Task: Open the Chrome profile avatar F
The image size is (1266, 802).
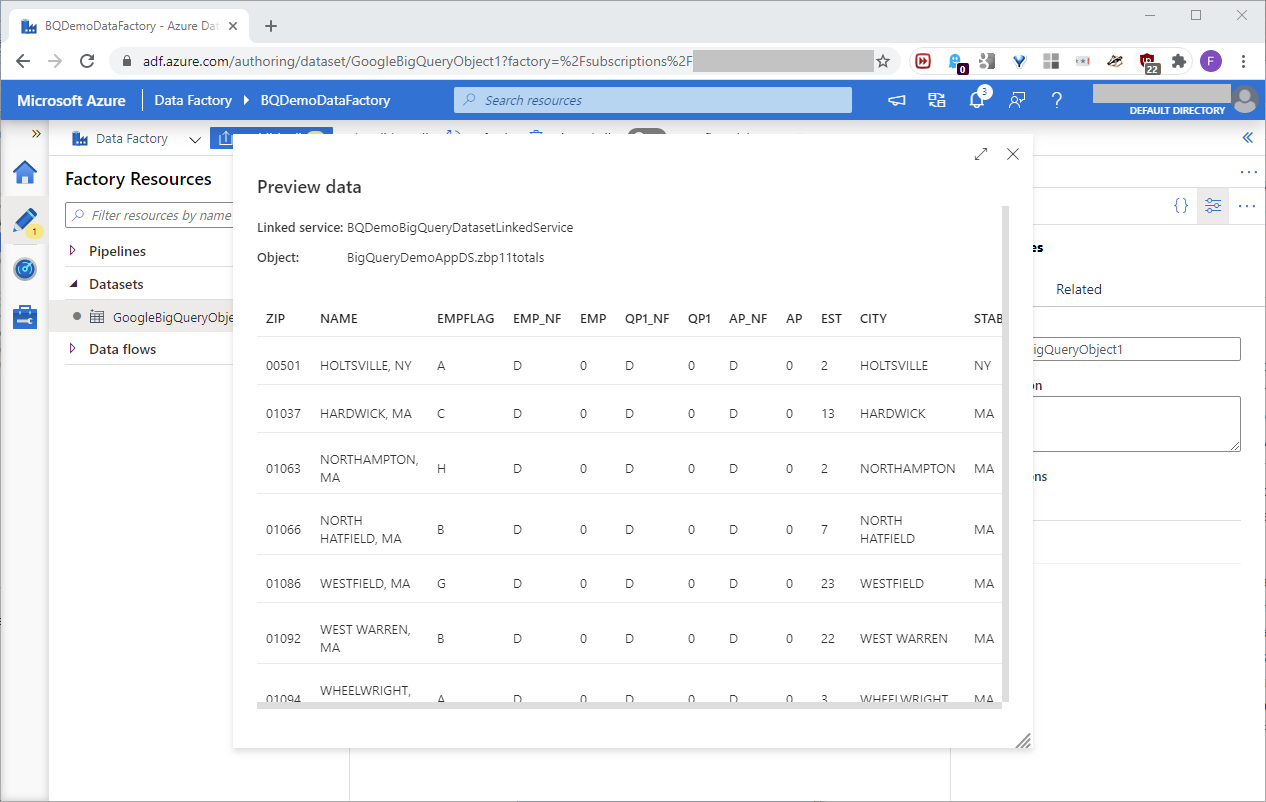Action: pyautogui.click(x=1211, y=61)
